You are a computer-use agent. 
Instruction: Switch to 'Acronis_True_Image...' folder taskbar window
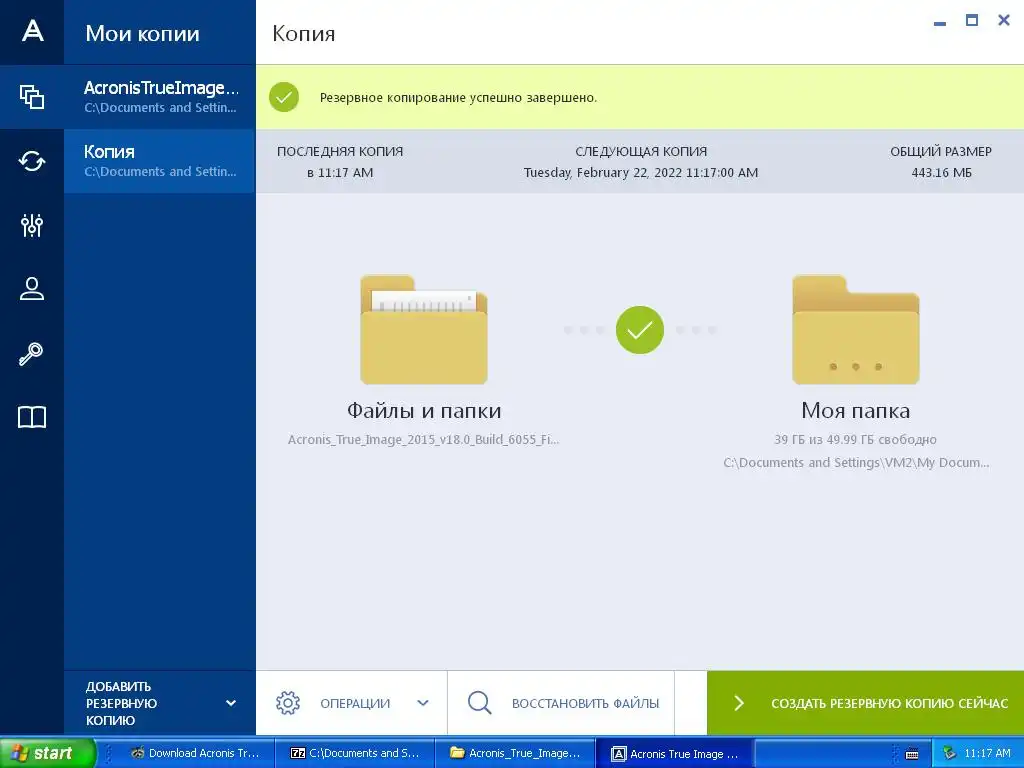pos(515,753)
